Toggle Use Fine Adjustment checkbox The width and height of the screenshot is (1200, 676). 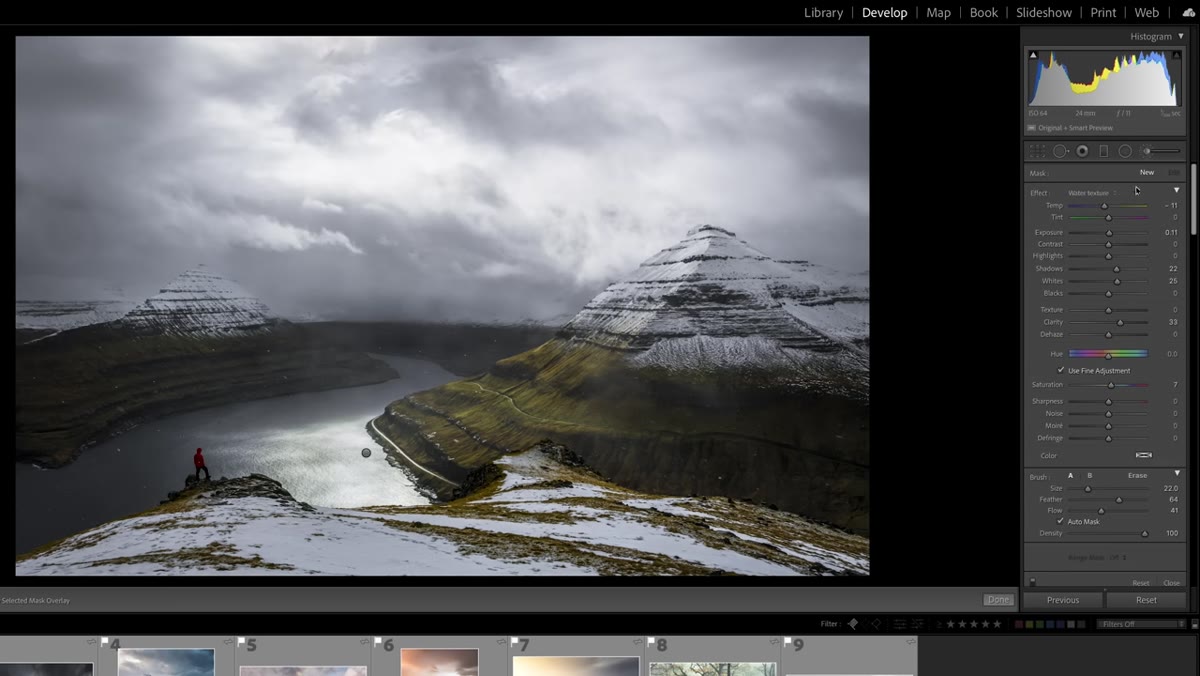coord(1061,370)
